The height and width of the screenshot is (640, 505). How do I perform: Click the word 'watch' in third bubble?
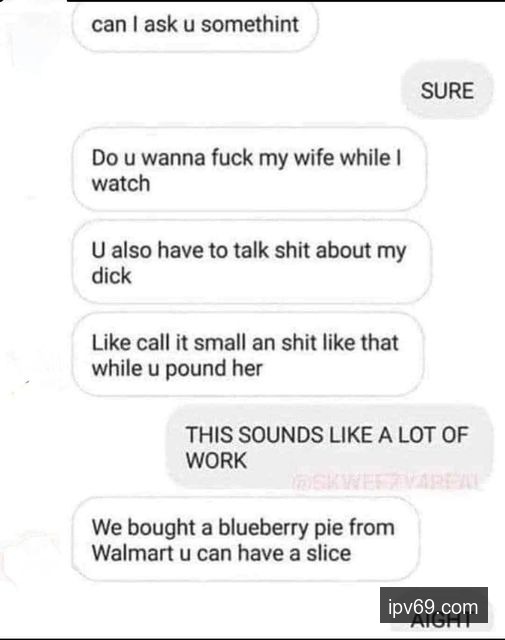coord(121,184)
